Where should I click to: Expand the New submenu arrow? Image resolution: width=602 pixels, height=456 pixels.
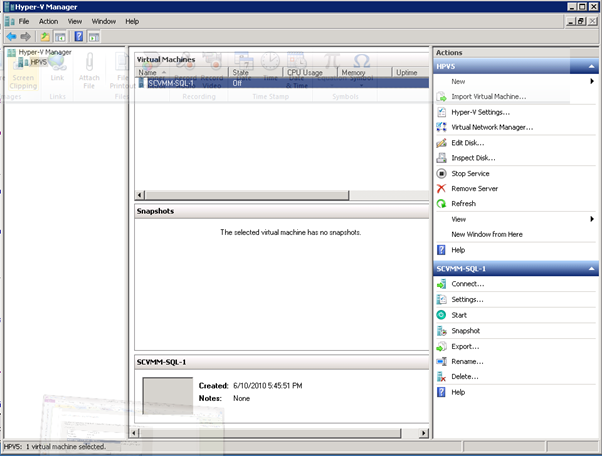[x=592, y=81]
